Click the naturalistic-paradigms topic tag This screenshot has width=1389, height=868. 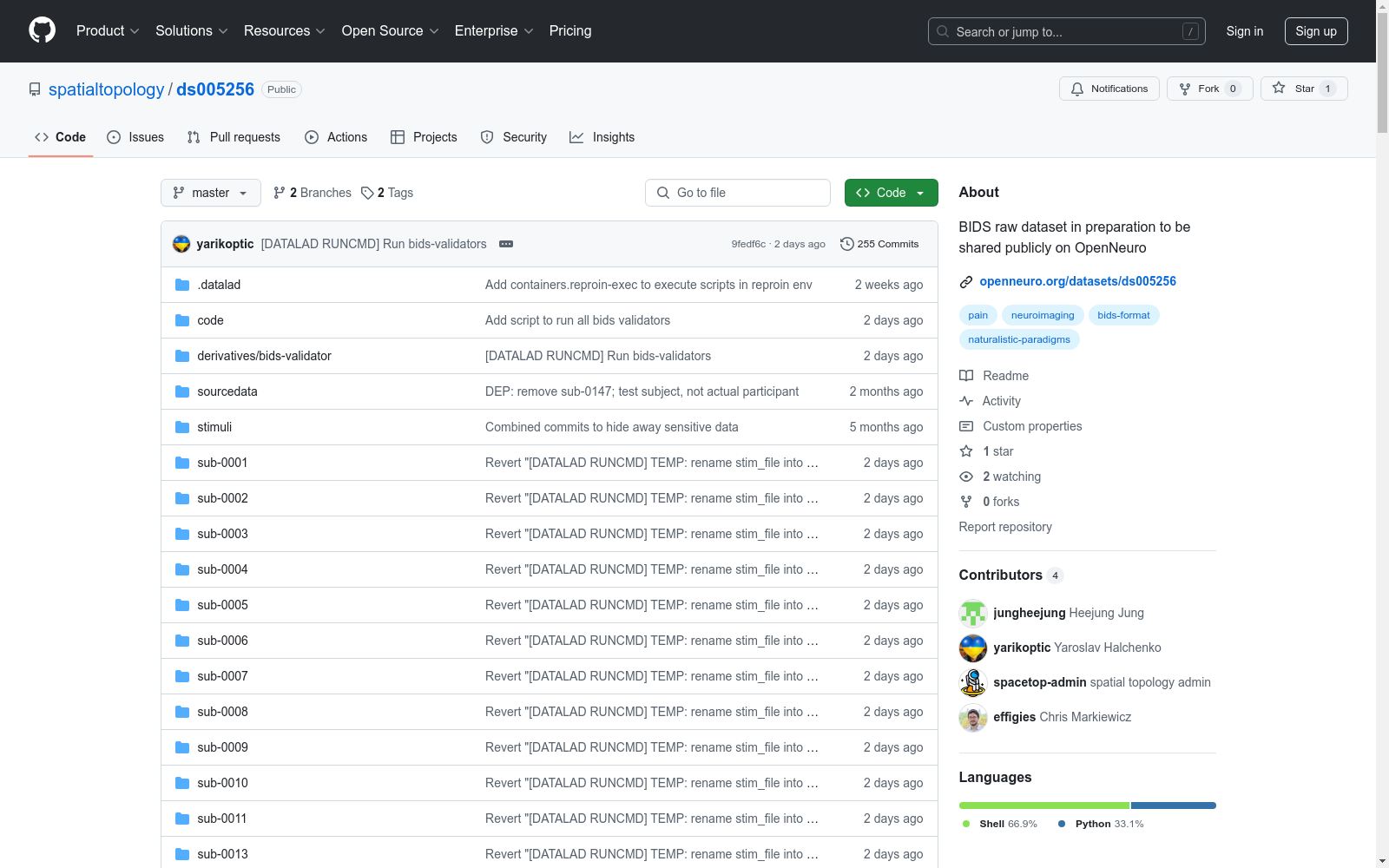coord(1019,339)
